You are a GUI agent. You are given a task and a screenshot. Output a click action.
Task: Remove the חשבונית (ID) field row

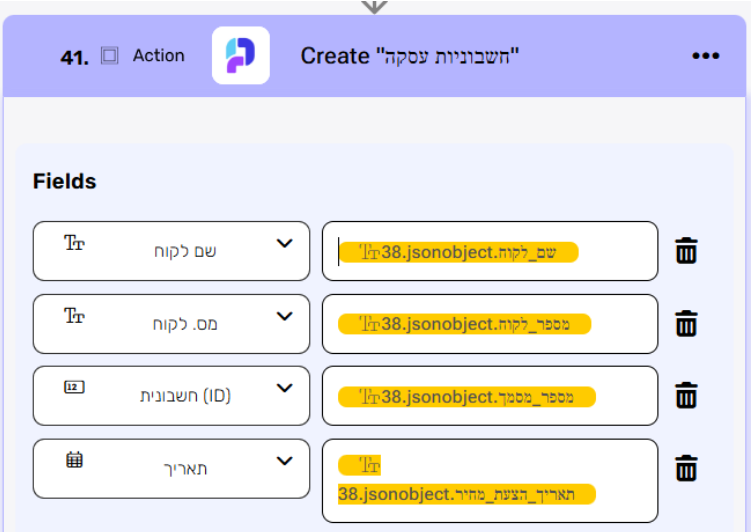(686, 396)
